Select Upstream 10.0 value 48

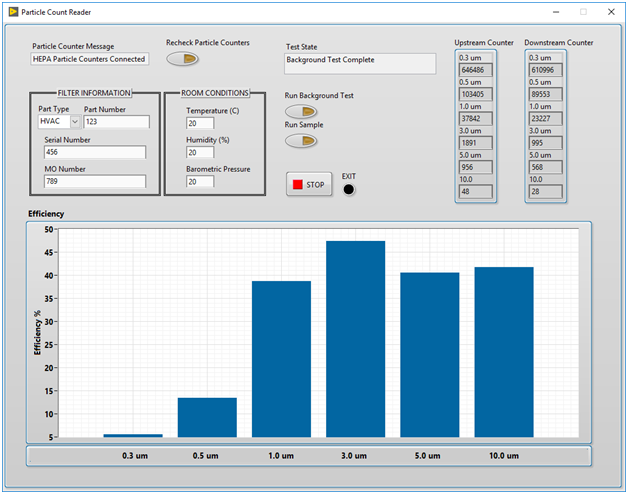click(x=476, y=192)
